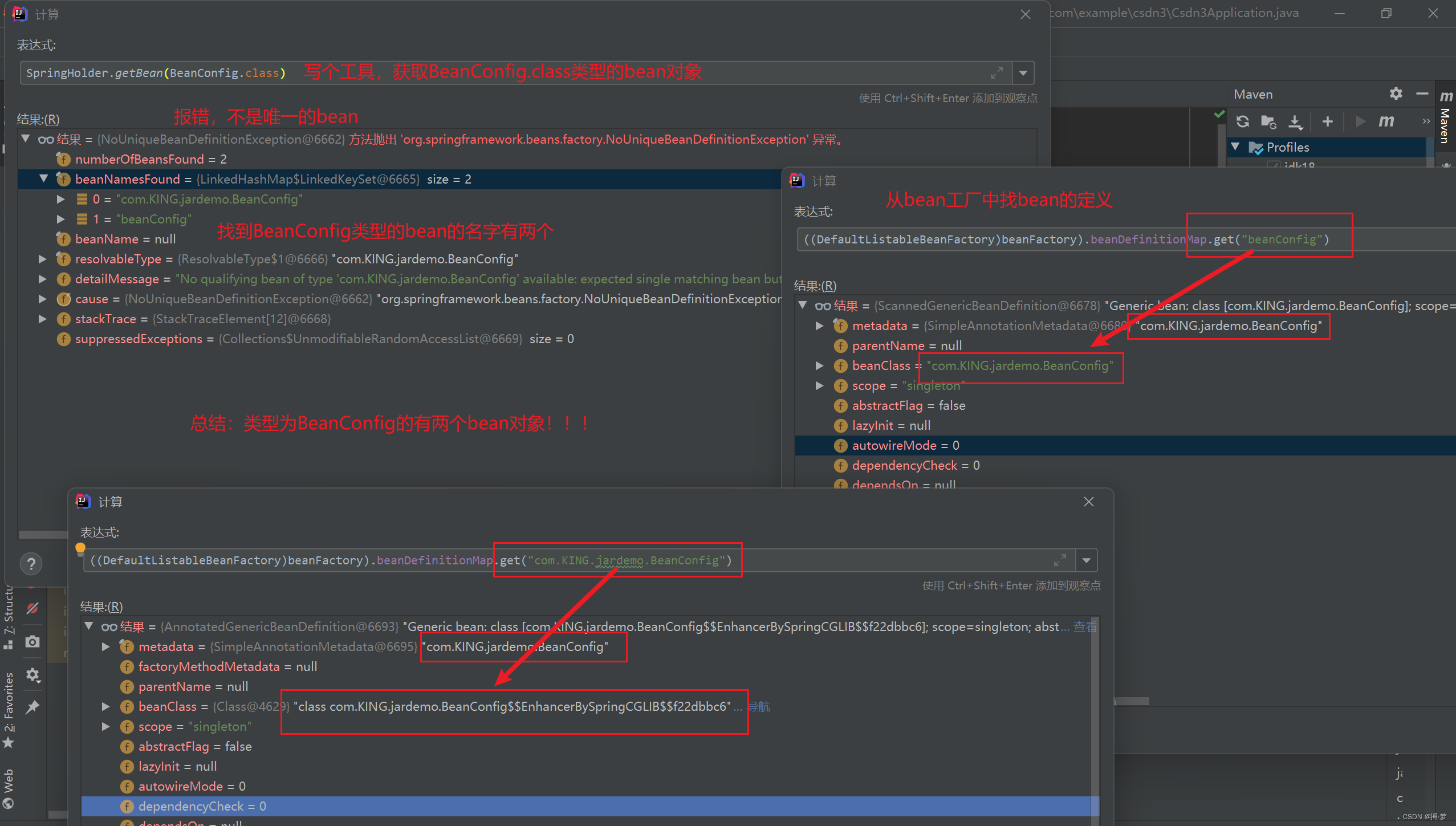Select the autowireMode = 0 row in middle dialog
Viewport: 1456px width, 826px height.
1125,445
